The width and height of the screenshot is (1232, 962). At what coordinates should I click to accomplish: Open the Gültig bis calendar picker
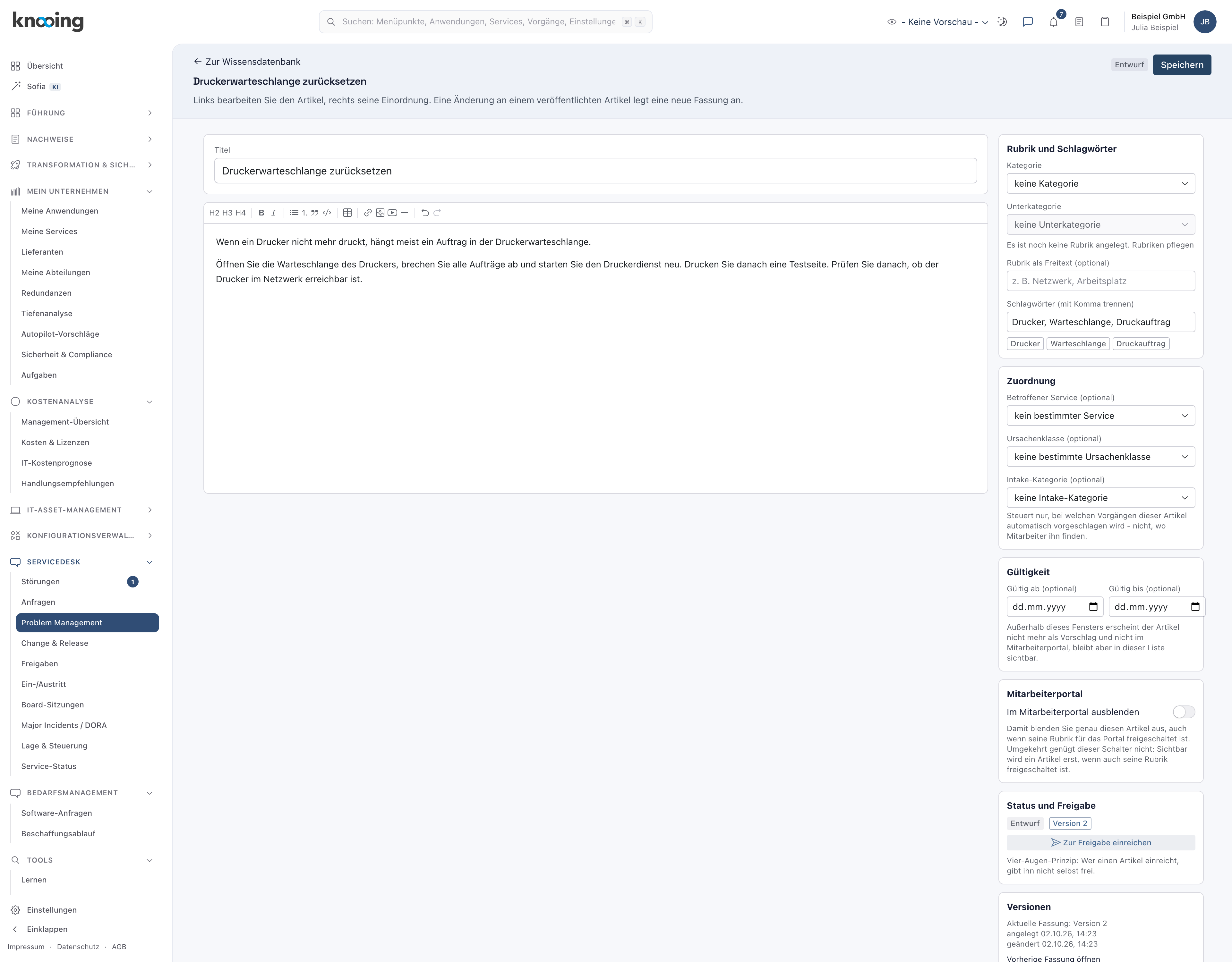(x=1195, y=607)
